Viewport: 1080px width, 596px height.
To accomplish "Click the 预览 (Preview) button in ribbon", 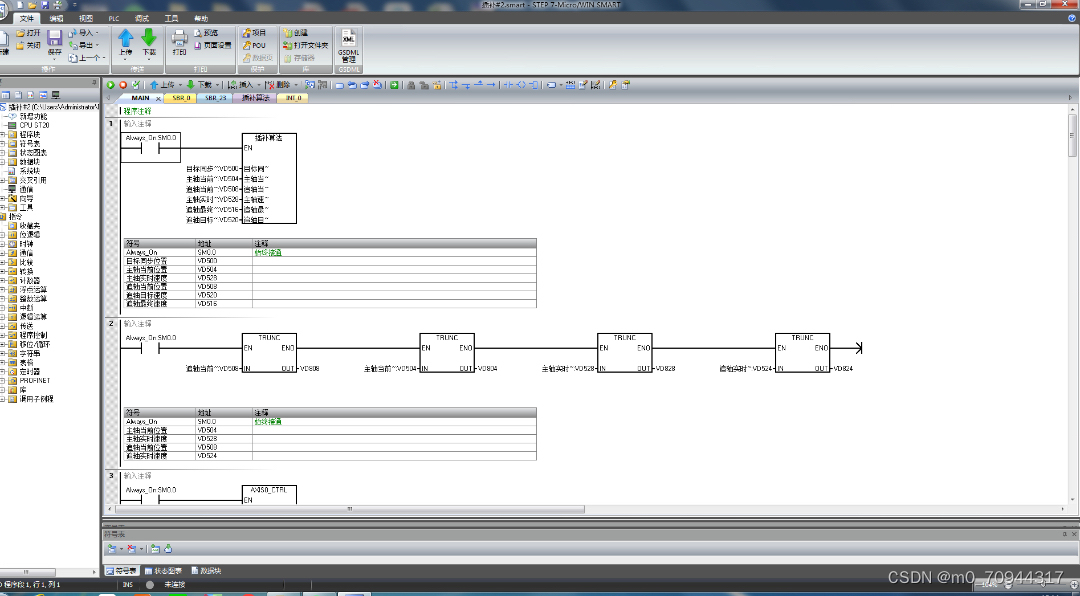I will (x=206, y=32).
